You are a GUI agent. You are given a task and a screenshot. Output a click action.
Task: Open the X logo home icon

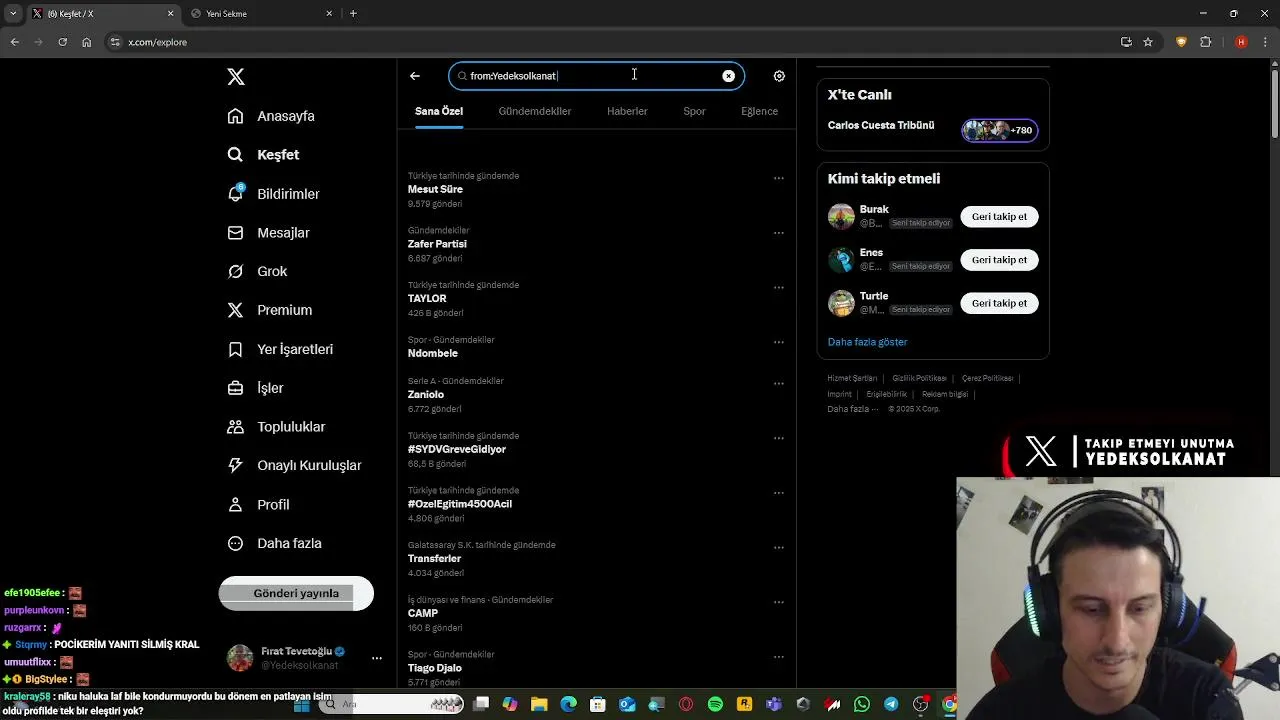coord(236,77)
